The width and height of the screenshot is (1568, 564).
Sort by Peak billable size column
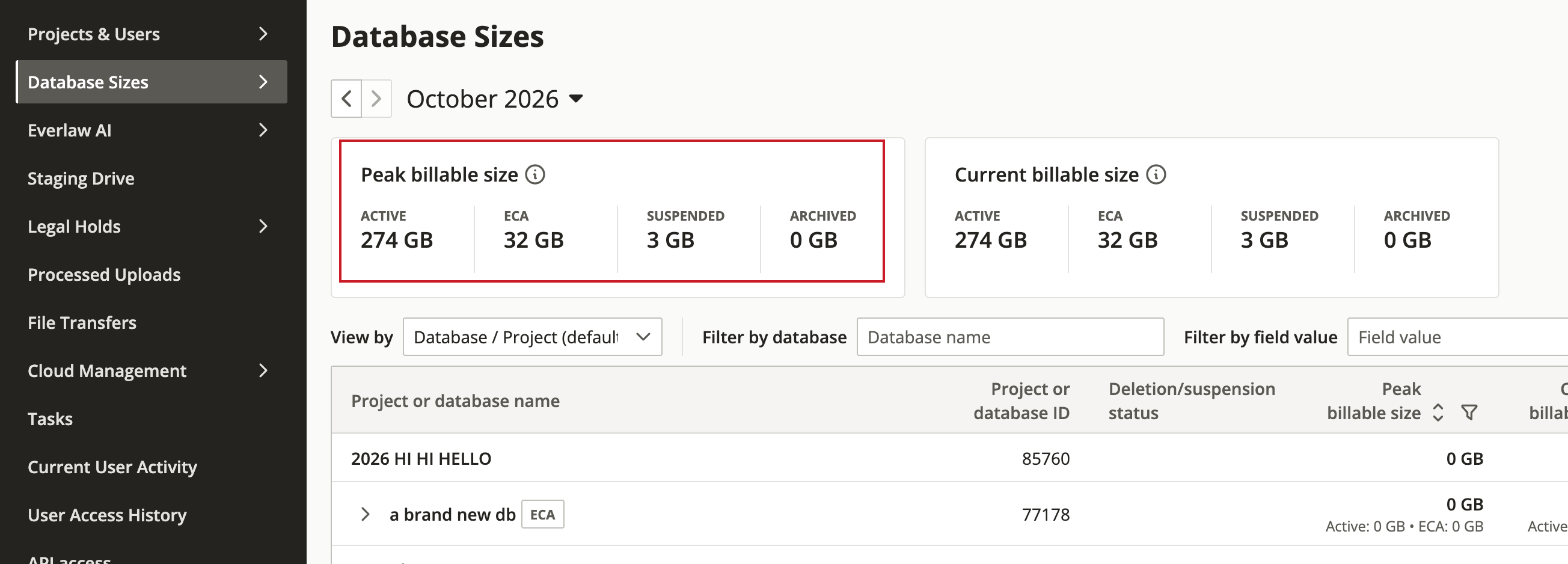(1438, 413)
